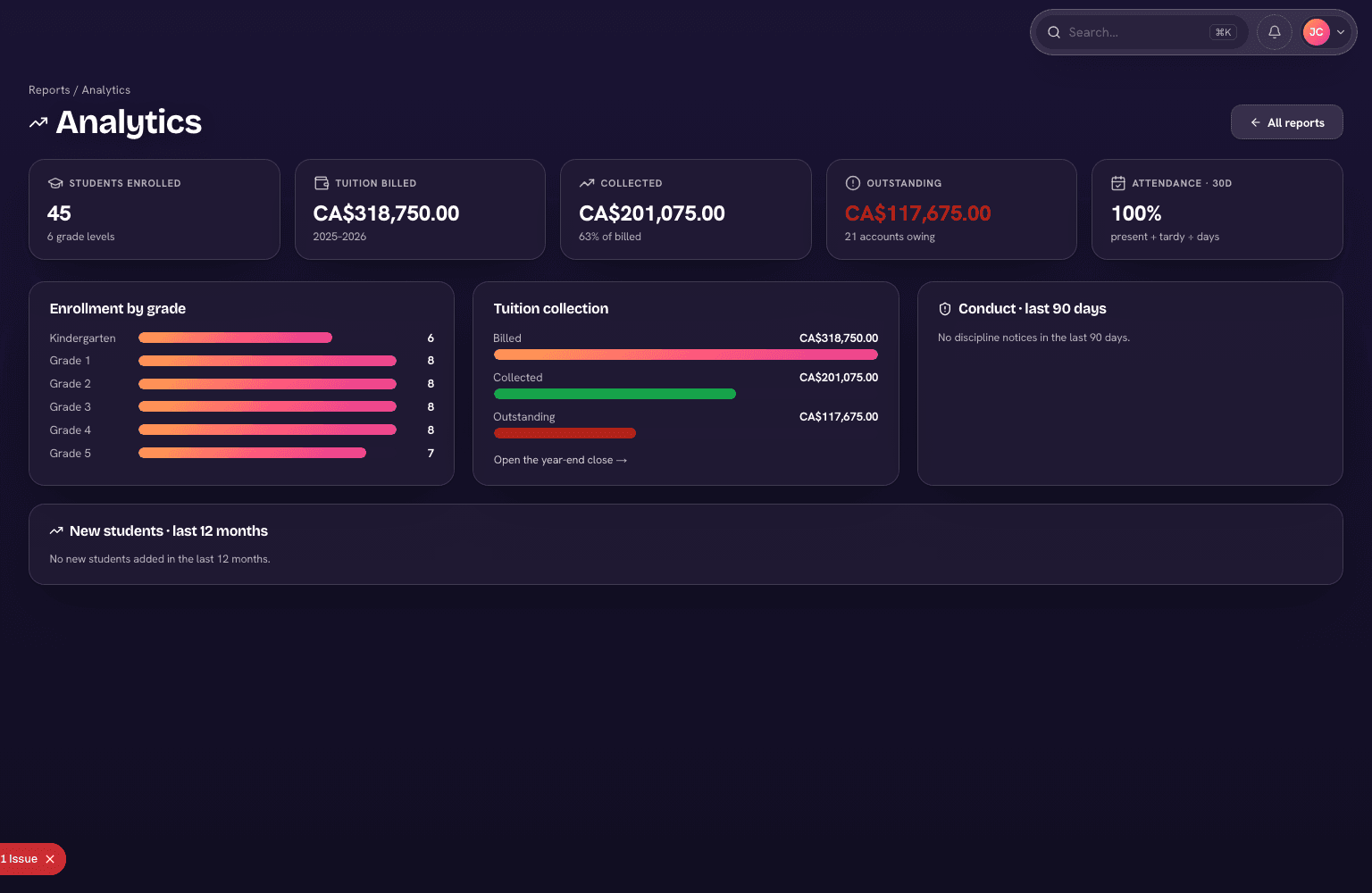Open the year-end close link
This screenshot has width=1372, height=893.
560,460
